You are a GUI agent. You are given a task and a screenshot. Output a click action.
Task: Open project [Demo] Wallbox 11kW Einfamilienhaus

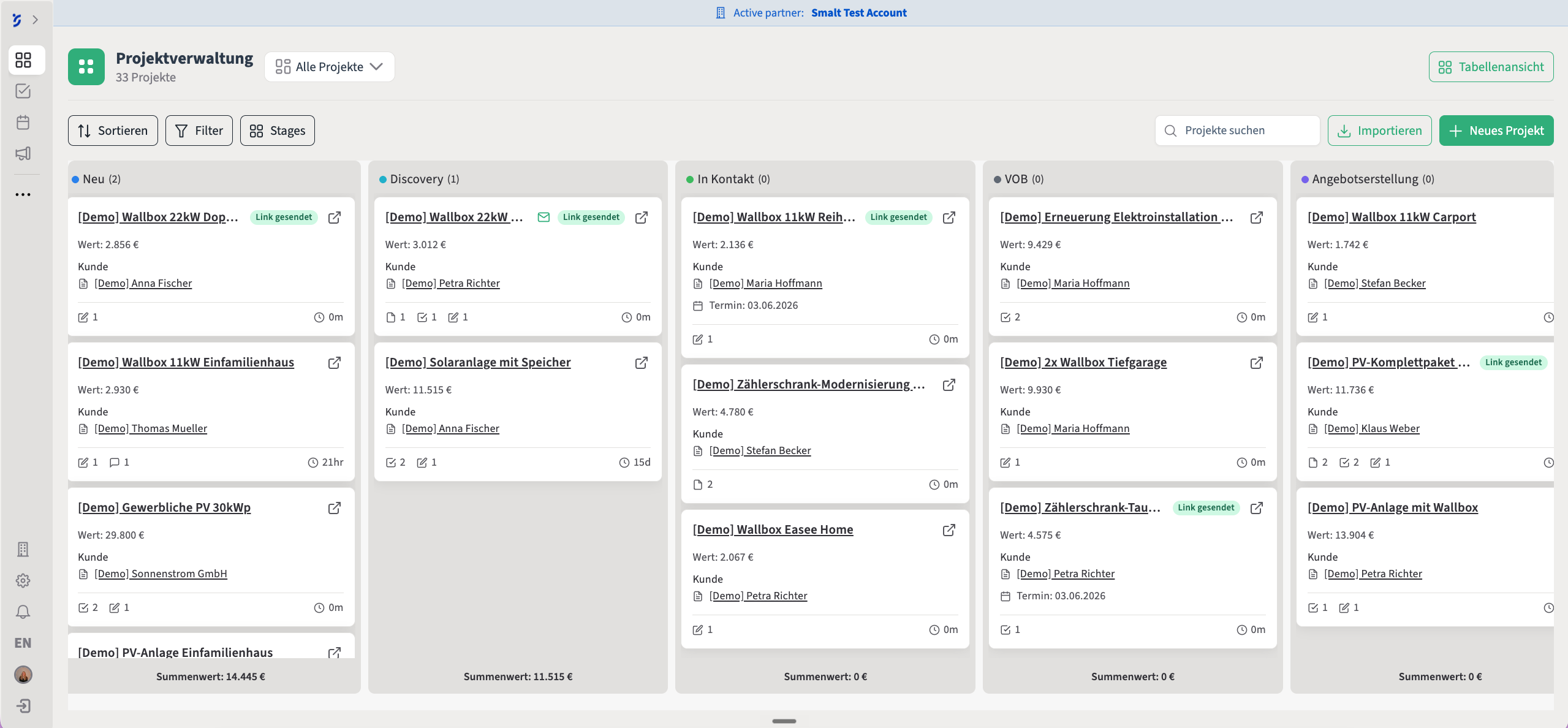pos(186,362)
